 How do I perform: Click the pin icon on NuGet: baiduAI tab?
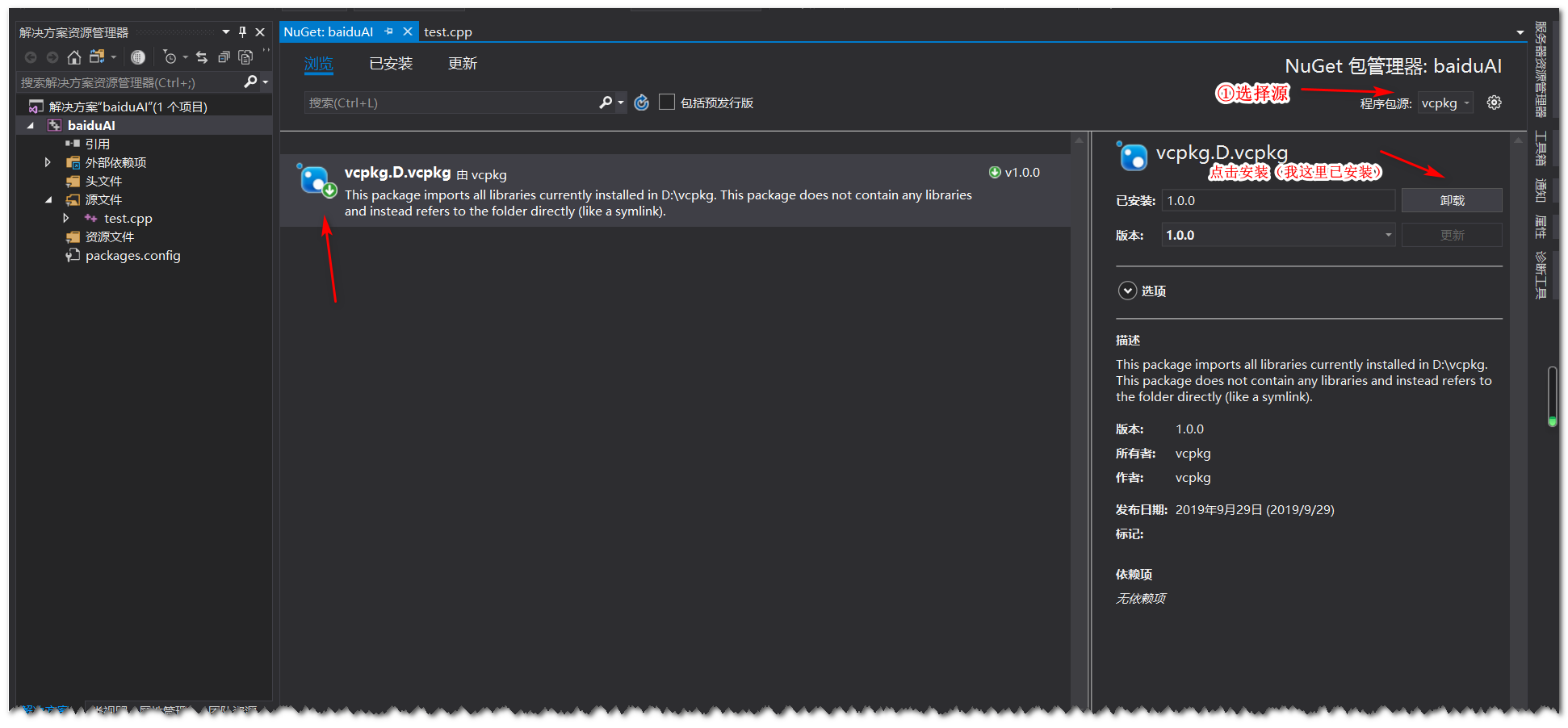click(389, 31)
